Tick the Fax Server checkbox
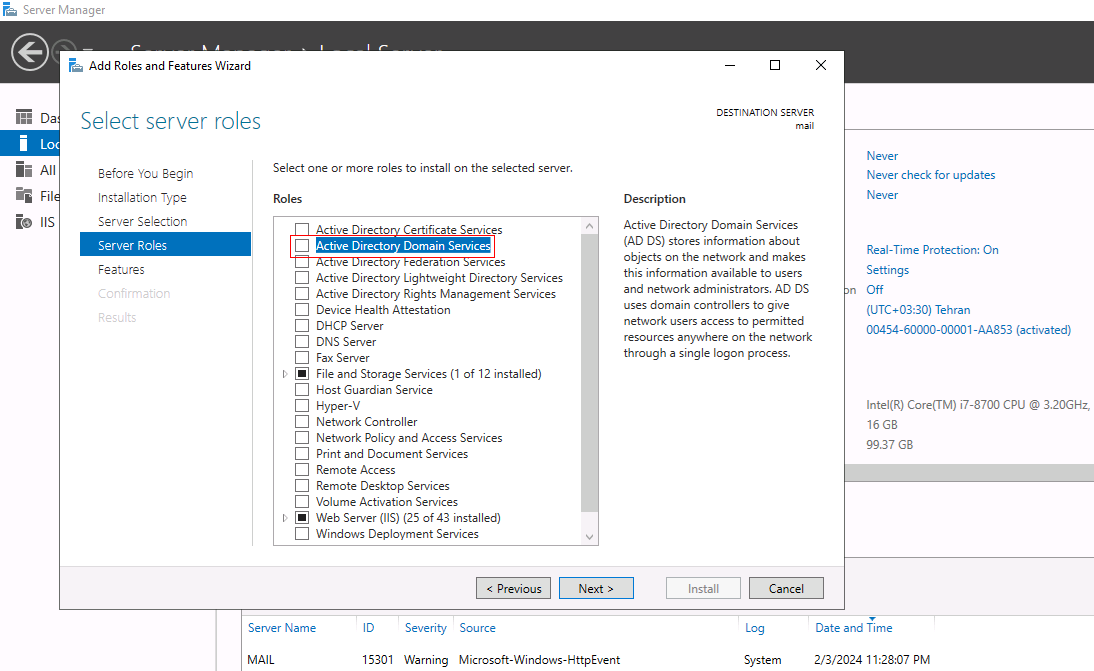This screenshot has width=1094, height=671. click(302, 358)
